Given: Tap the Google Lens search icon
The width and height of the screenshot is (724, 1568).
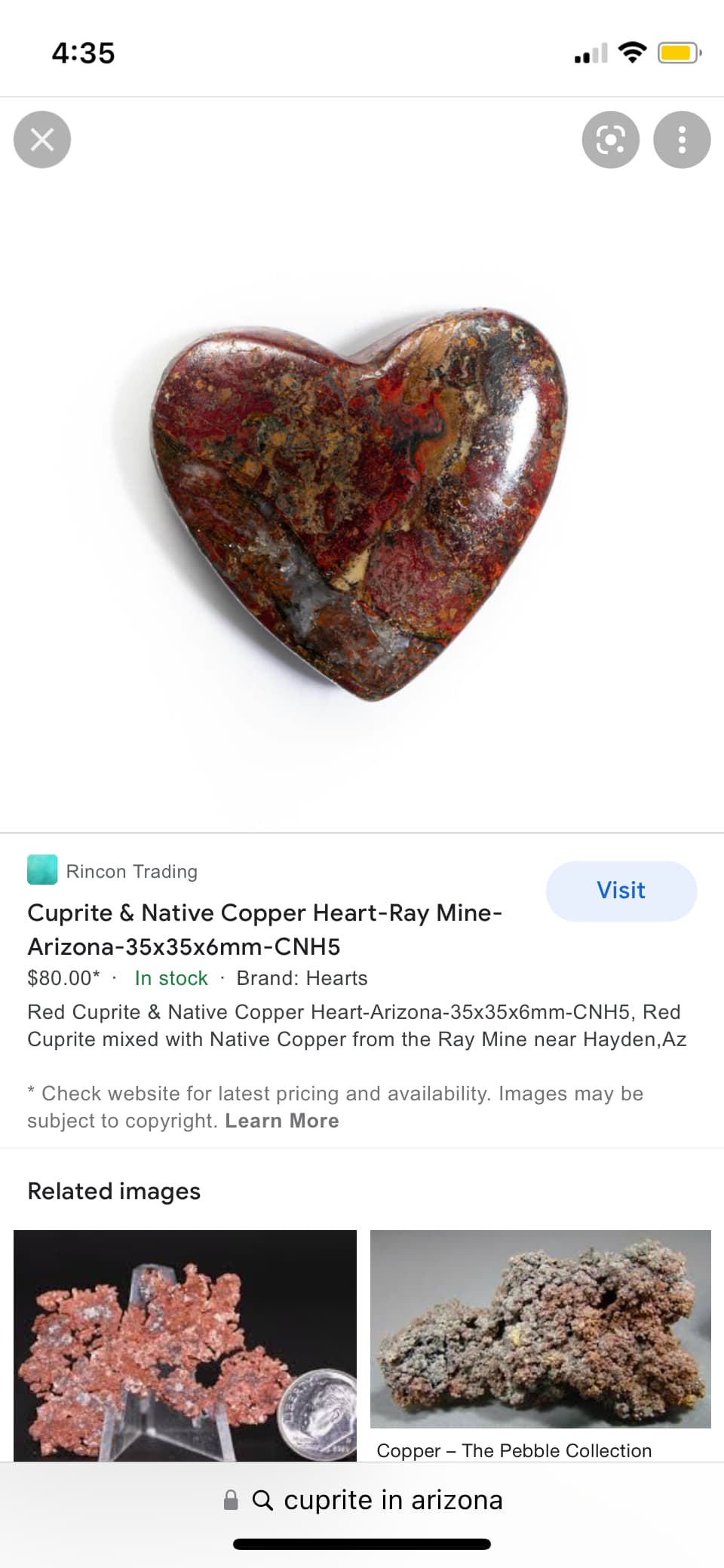Looking at the screenshot, I should (x=611, y=140).
